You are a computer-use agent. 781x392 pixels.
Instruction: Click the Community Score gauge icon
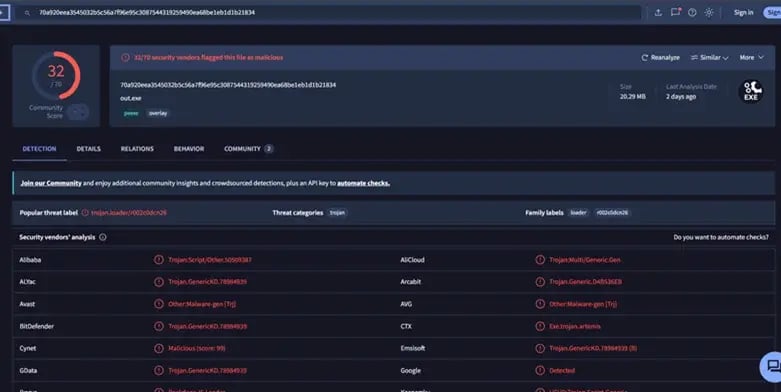click(x=78, y=112)
